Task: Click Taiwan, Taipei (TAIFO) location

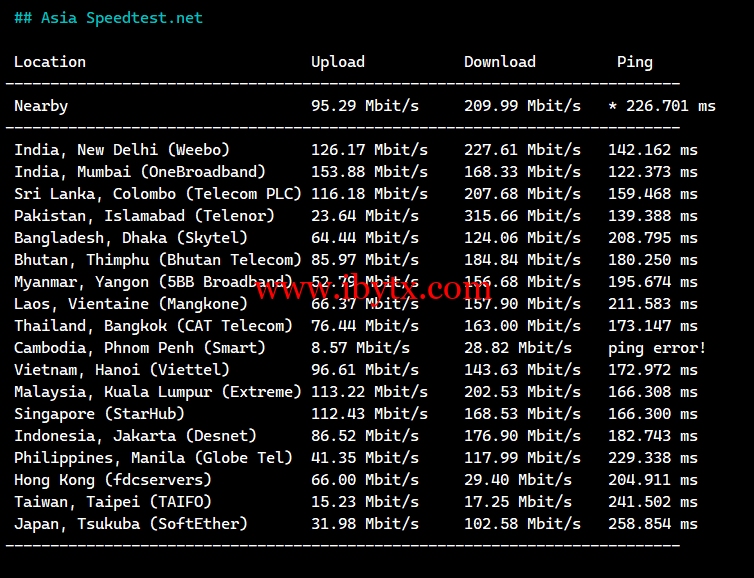Action: pos(113,502)
